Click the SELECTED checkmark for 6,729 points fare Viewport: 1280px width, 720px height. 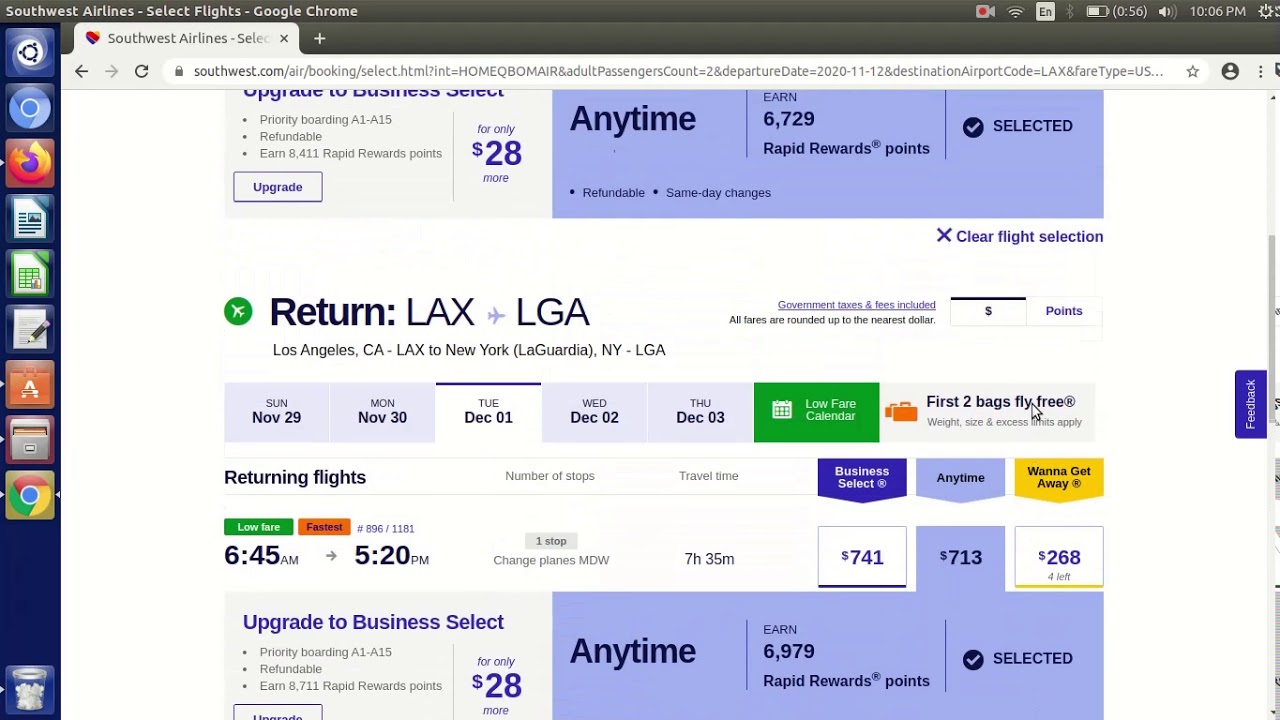coord(973,126)
